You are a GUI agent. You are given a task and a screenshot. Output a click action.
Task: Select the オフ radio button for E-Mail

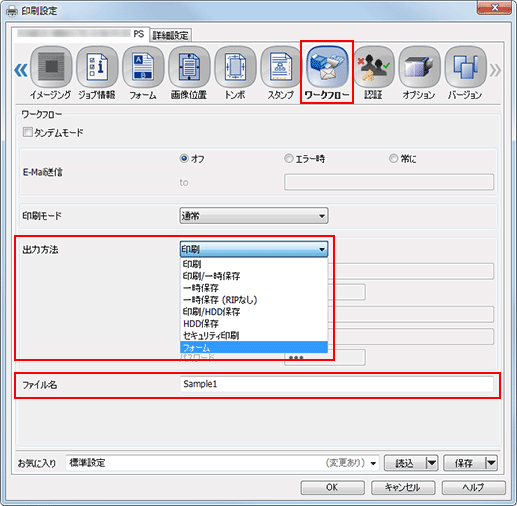click(184, 158)
